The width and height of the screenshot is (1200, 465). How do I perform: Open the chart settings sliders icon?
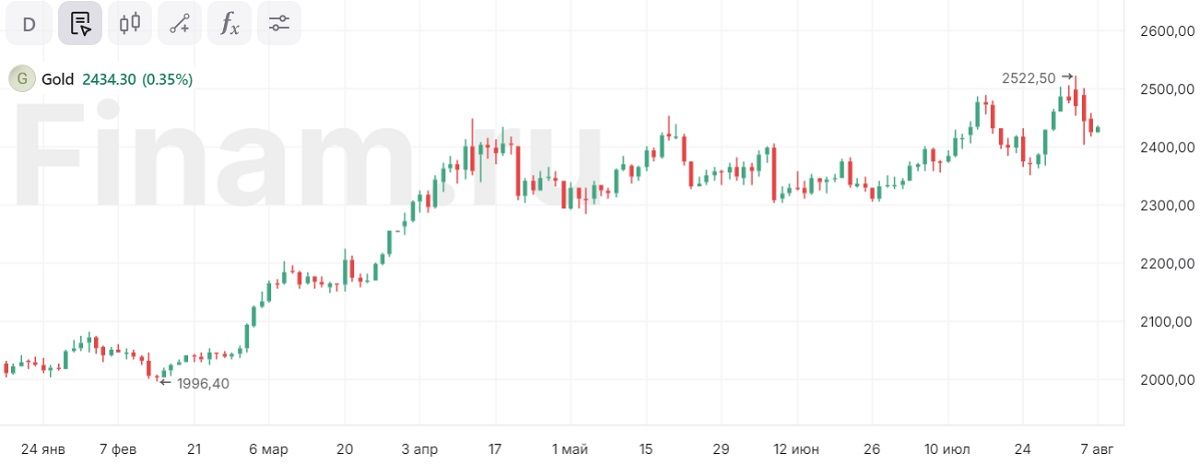click(x=279, y=24)
